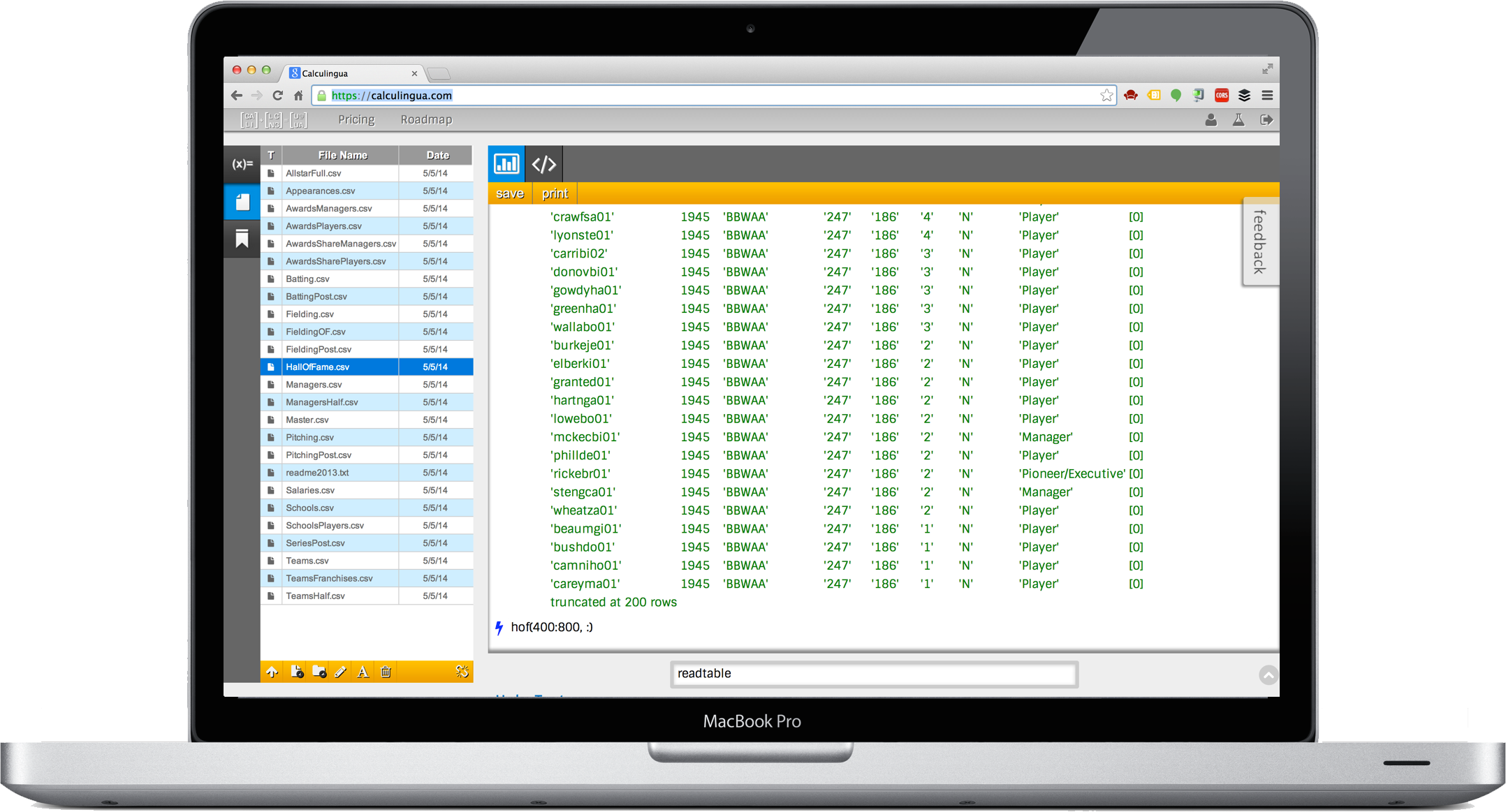
Task: Select AllstarFull.csv in file list
Action: tap(367, 173)
